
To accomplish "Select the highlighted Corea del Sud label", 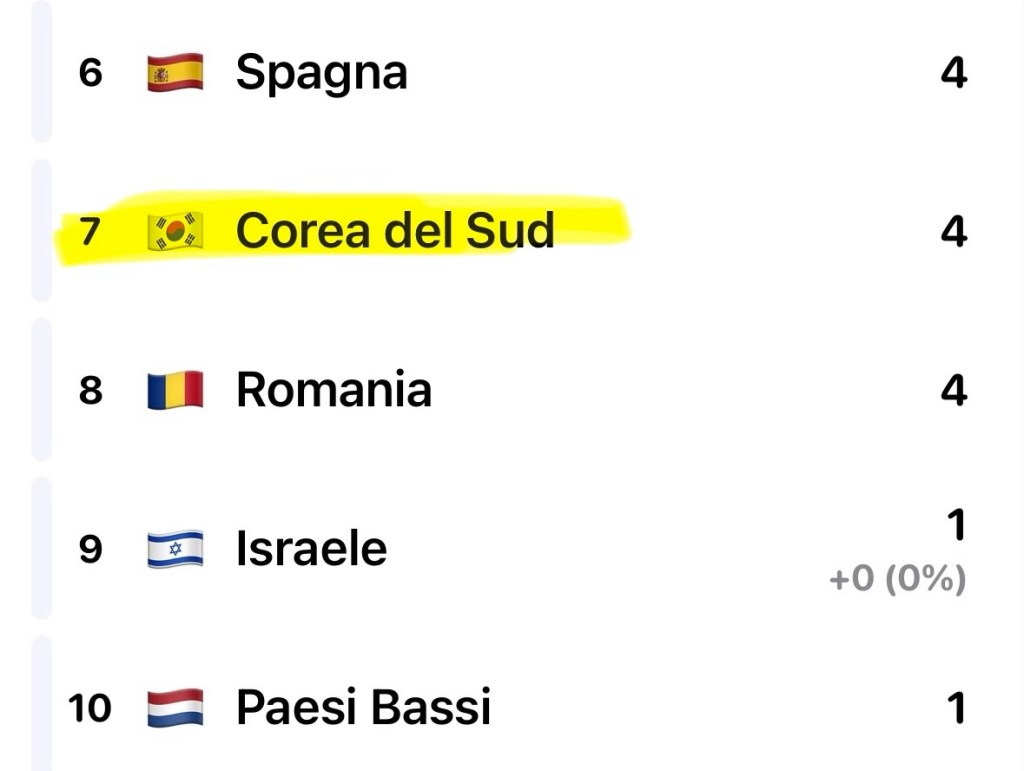I will coord(394,231).
